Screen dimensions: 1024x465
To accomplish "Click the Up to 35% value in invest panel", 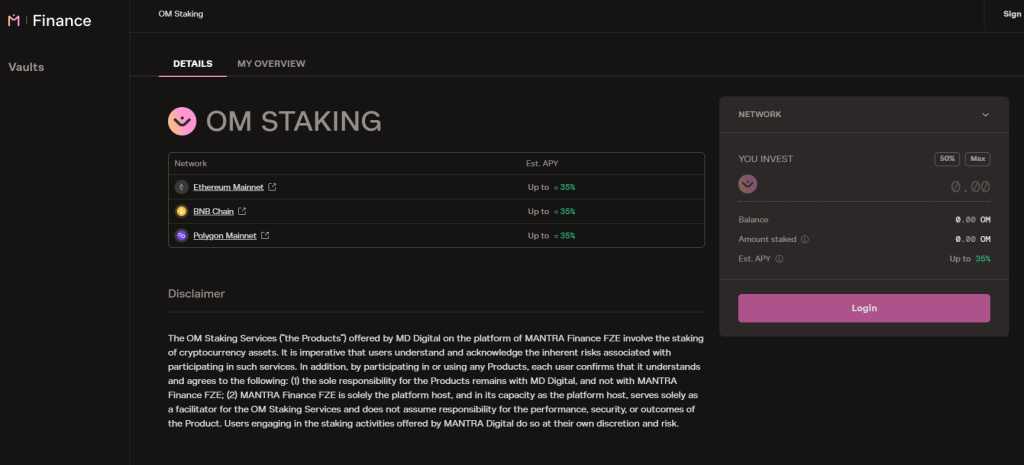I will pyautogui.click(x=970, y=259).
